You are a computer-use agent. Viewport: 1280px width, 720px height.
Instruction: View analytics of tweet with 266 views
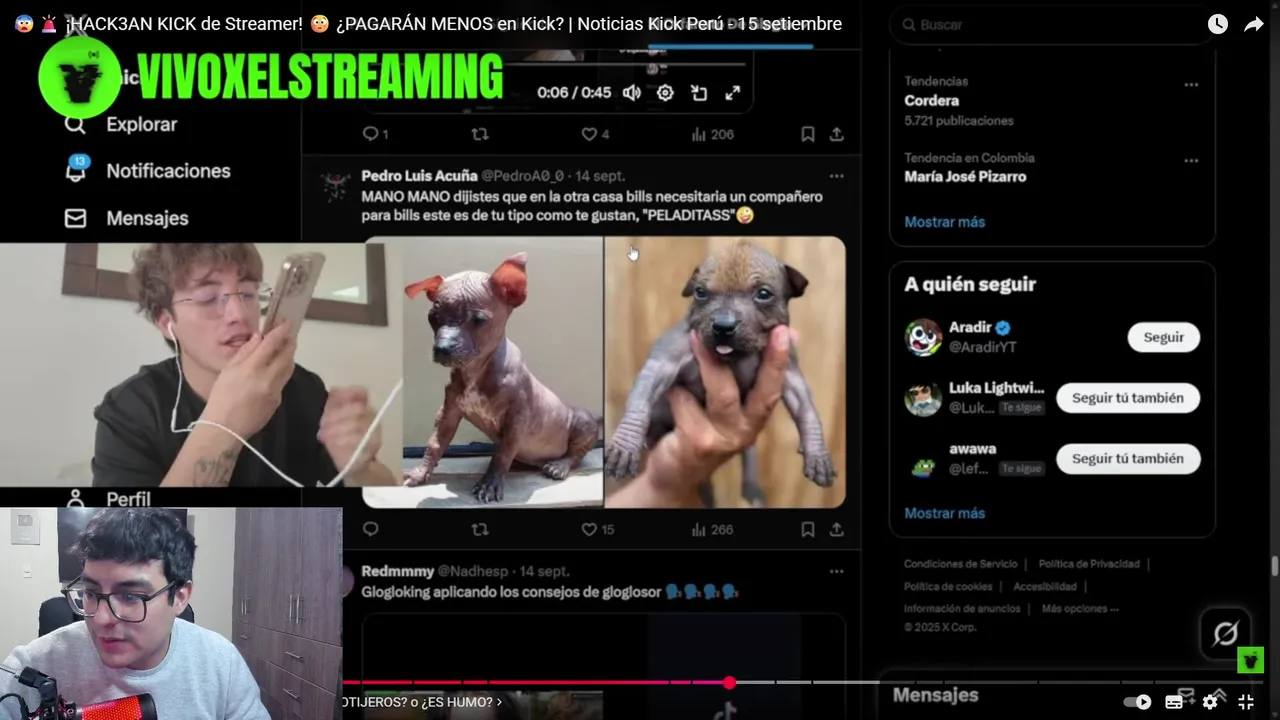[x=712, y=529]
